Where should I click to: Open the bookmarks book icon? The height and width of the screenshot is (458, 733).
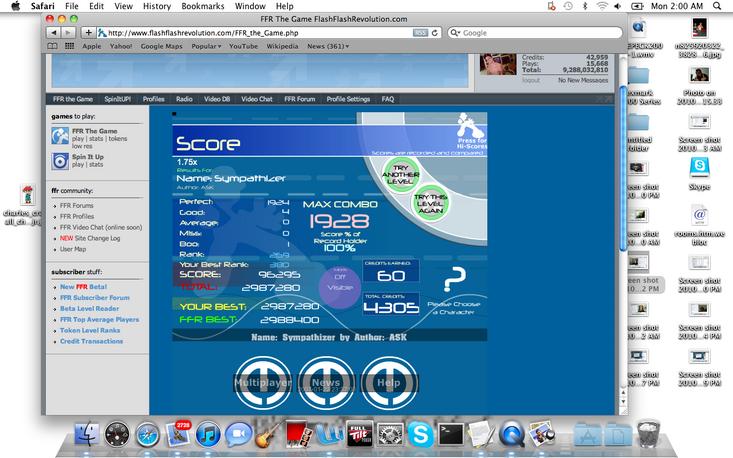coord(52,46)
